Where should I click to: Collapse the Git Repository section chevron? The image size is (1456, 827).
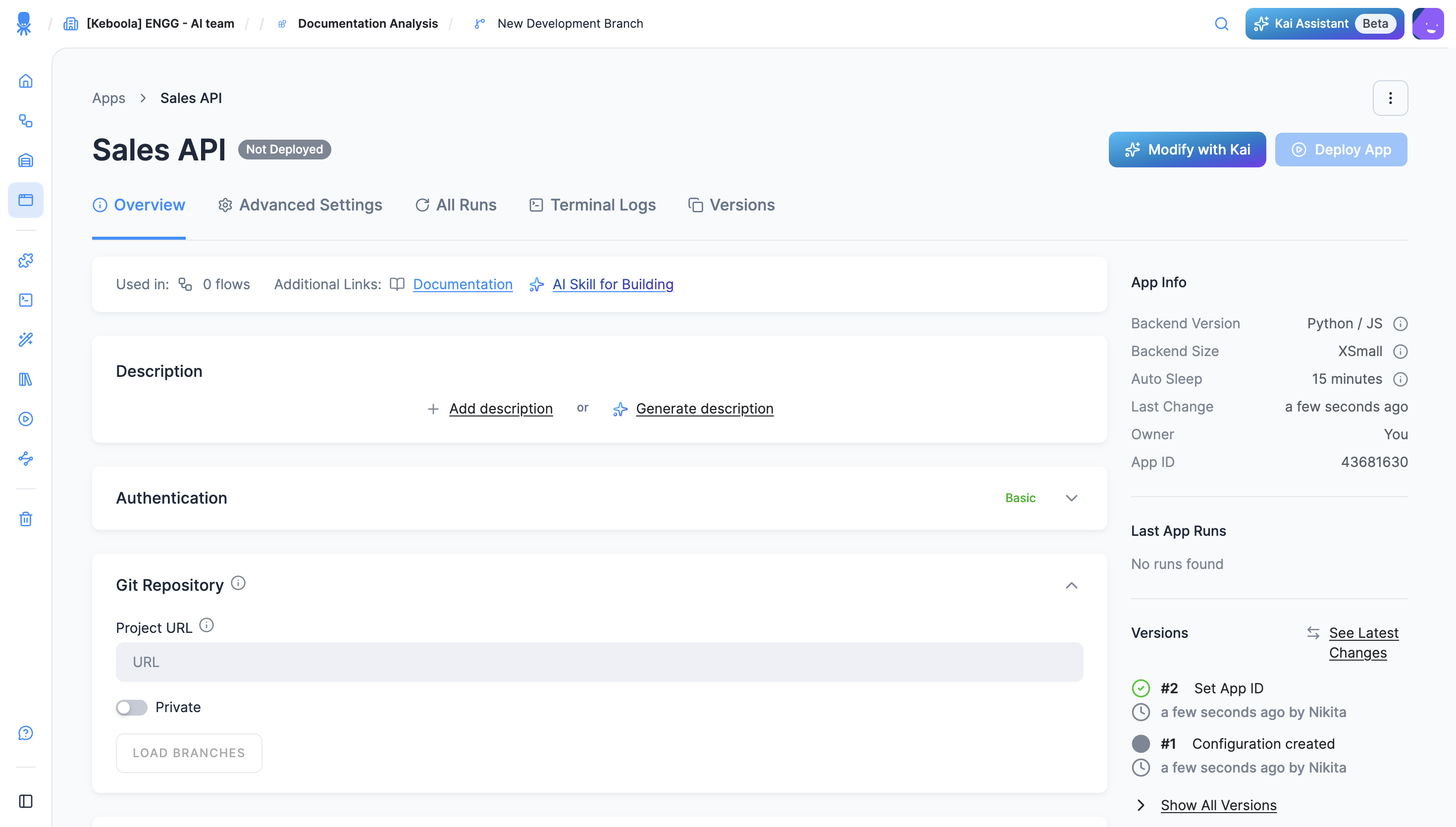tap(1072, 586)
